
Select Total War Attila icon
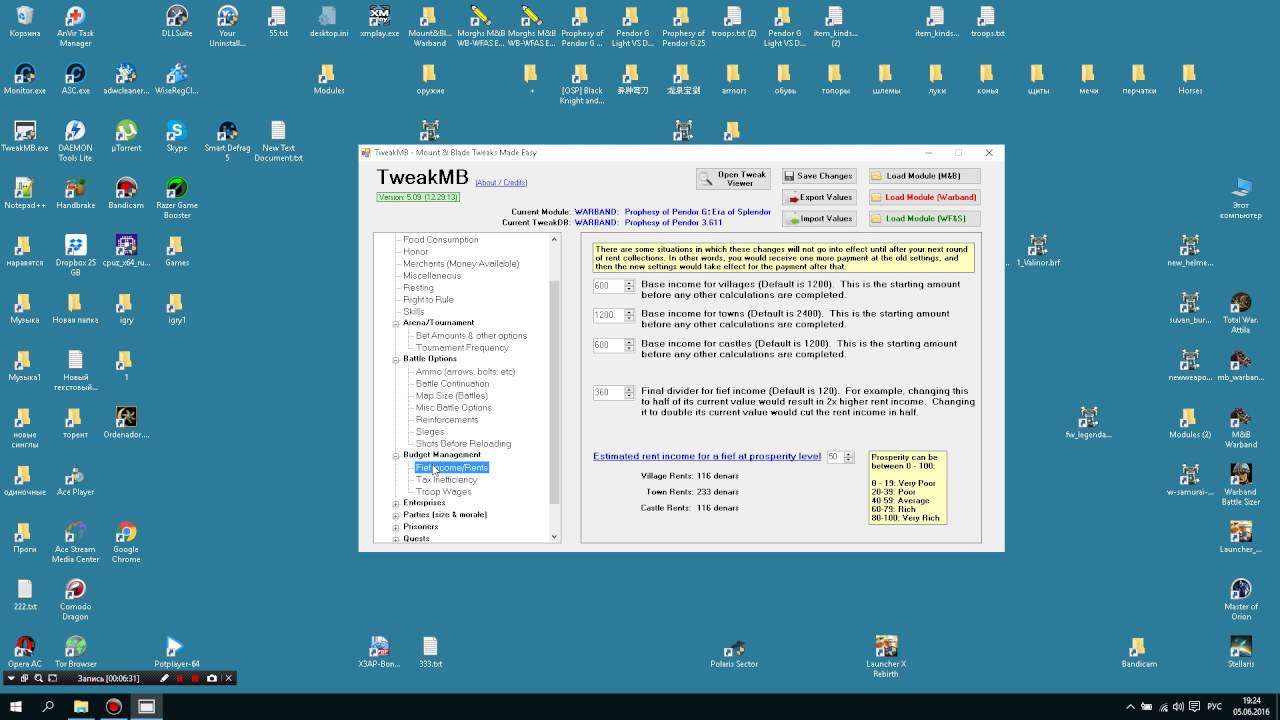(1241, 313)
